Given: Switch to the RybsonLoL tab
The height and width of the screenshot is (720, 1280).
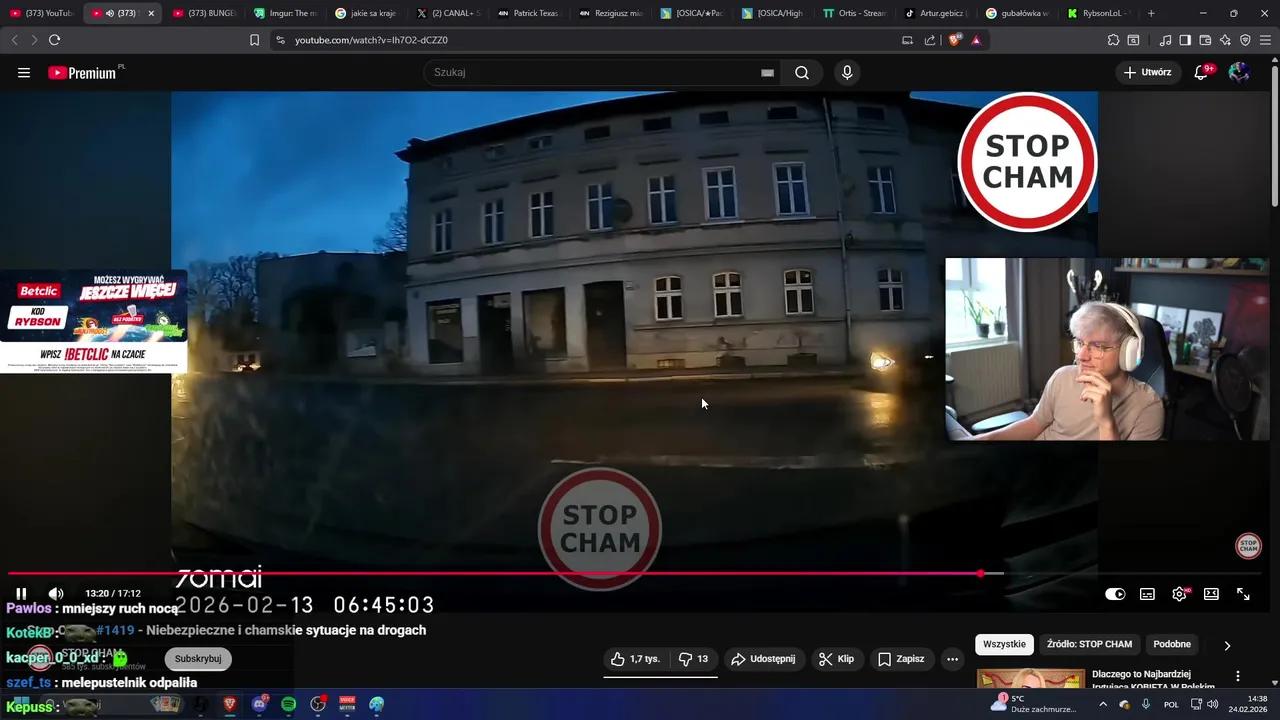Looking at the screenshot, I should [x=1097, y=13].
